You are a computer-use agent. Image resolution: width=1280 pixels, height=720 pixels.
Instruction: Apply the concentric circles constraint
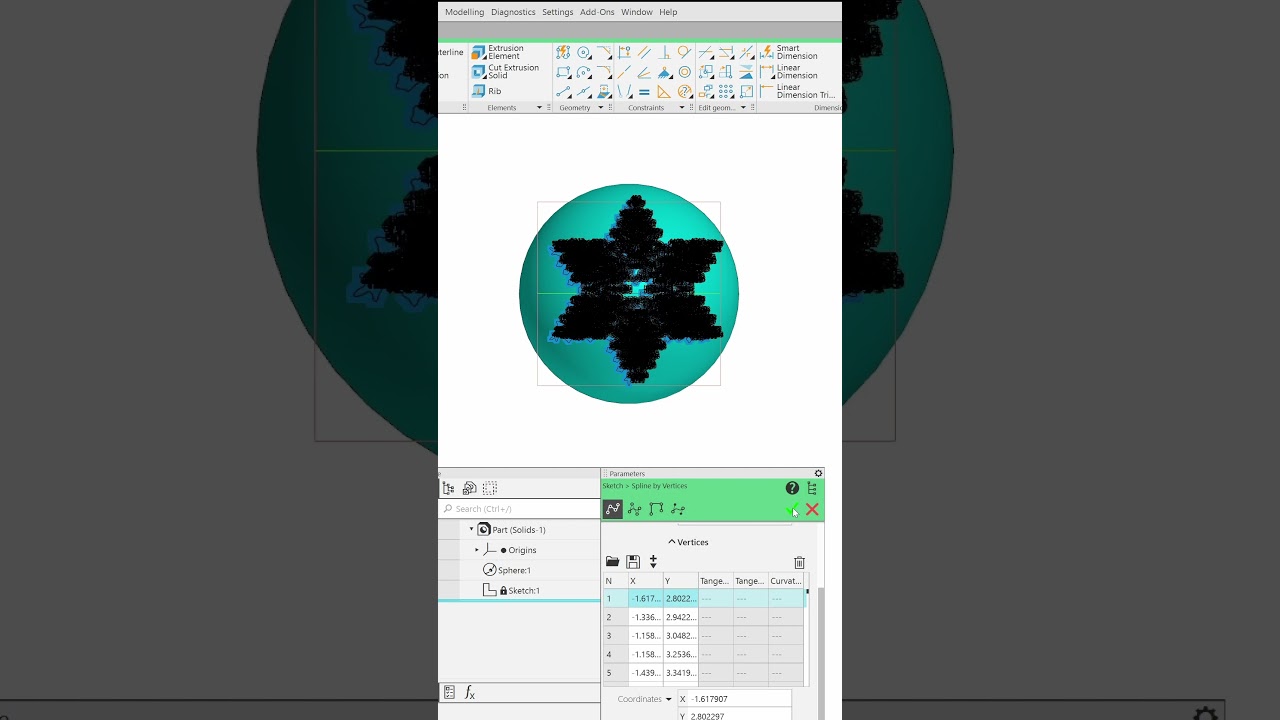(x=684, y=72)
